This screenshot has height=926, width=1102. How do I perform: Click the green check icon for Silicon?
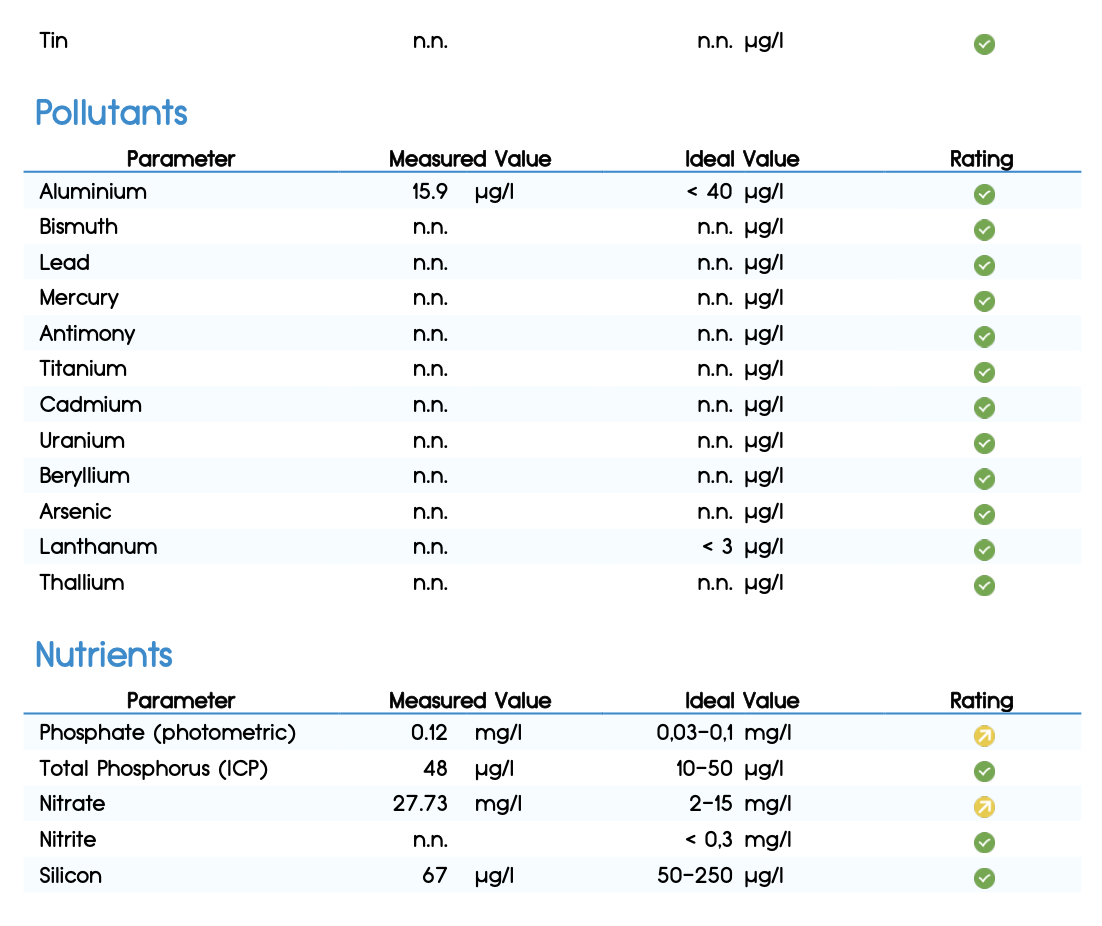tap(984, 878)
